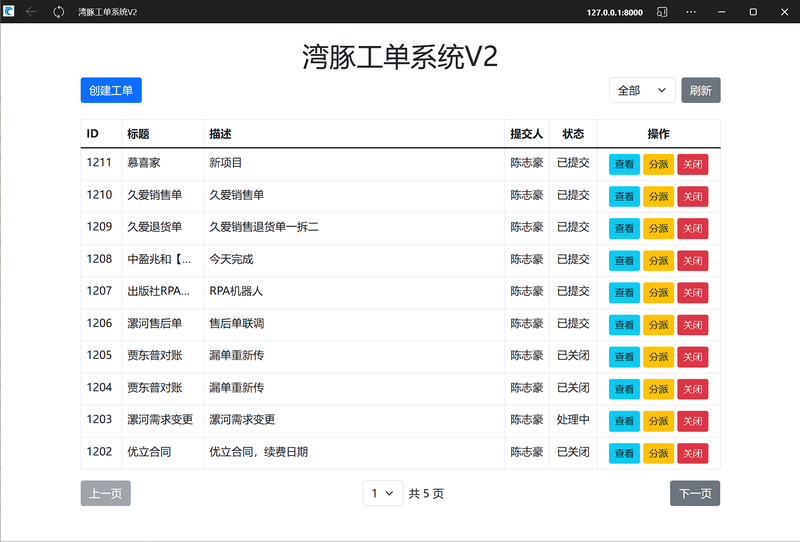Screen dimensions: 800x542
Task: Click the 共 5 页 page count text
Action: 426,494
